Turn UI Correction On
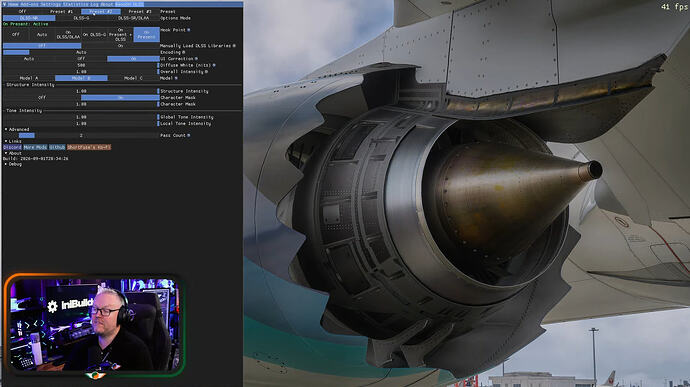 (x=133, y=59)
